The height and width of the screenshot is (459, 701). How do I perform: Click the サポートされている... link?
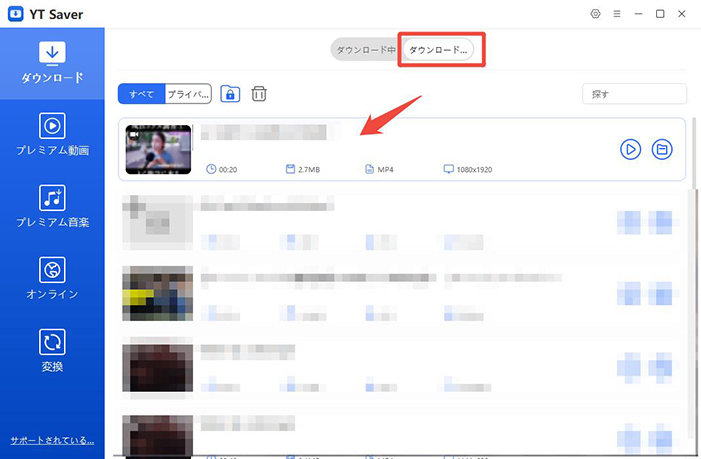pos(52,440)
